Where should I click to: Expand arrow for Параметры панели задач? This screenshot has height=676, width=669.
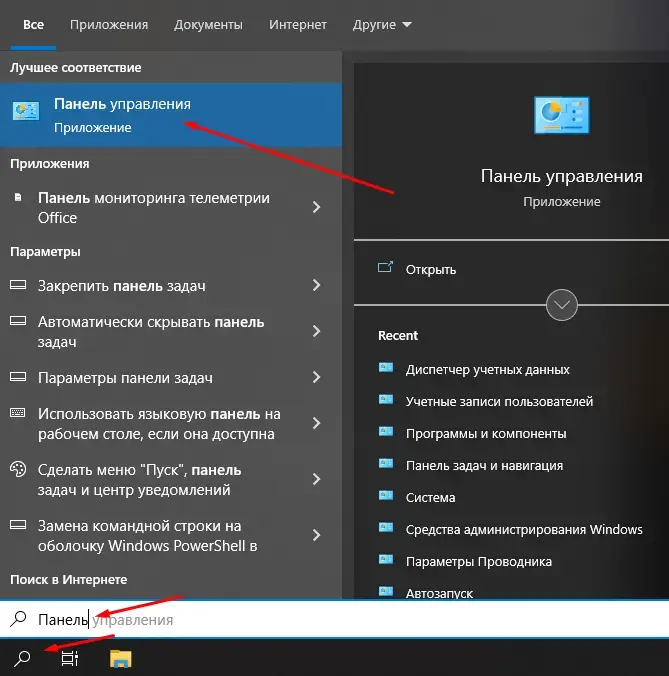[317, 377]
